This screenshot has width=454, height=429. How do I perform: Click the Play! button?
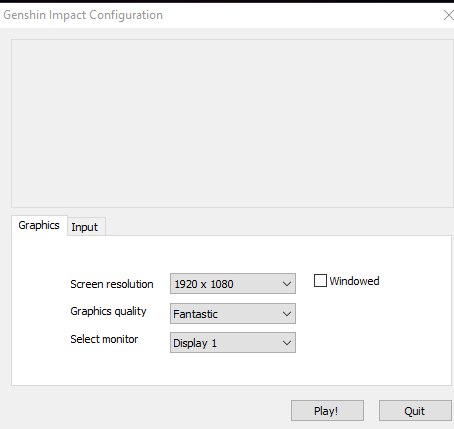(327, 411)
